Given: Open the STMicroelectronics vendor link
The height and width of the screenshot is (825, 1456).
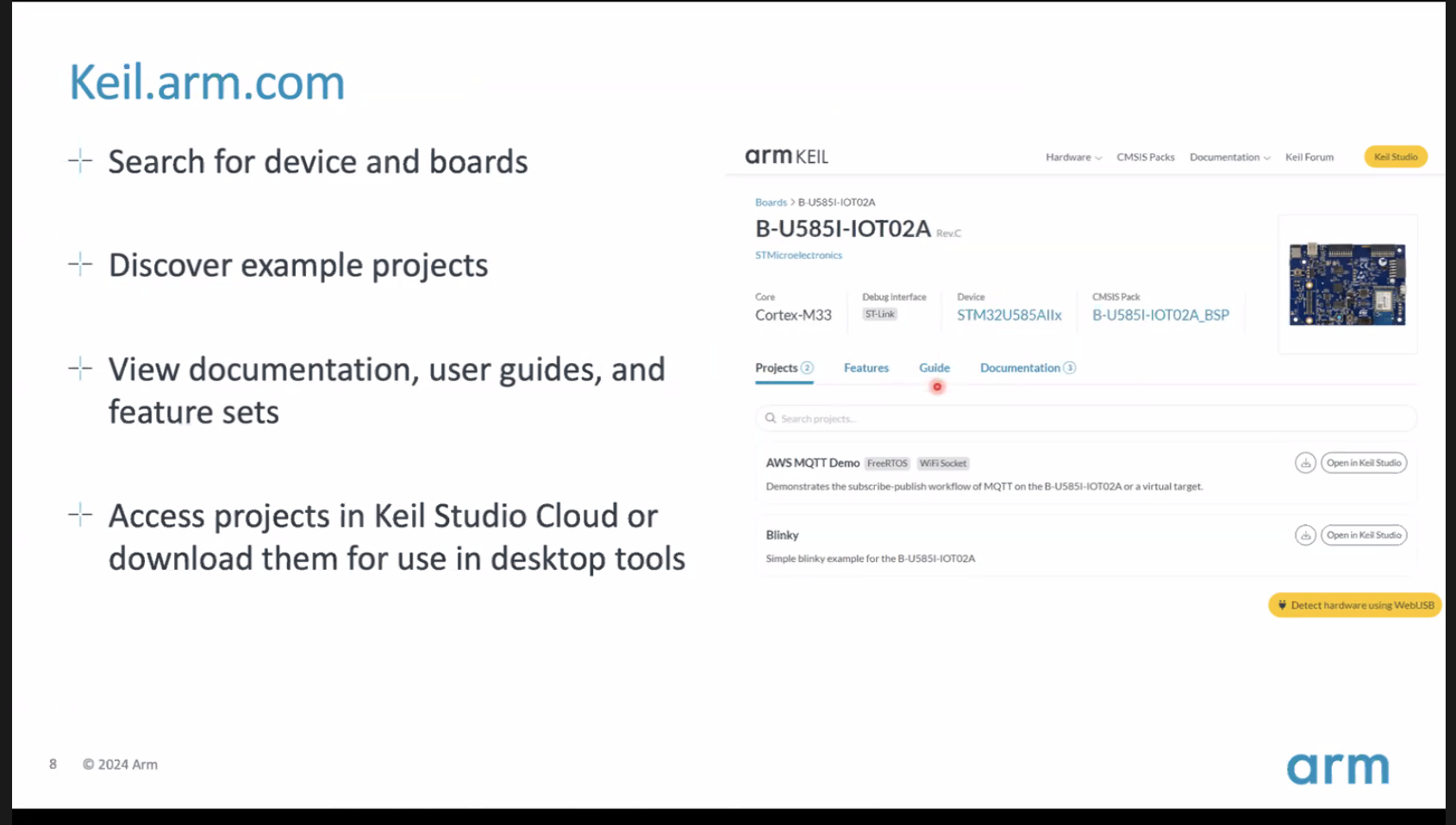Looking at the screenshot, I should point(798,255).
